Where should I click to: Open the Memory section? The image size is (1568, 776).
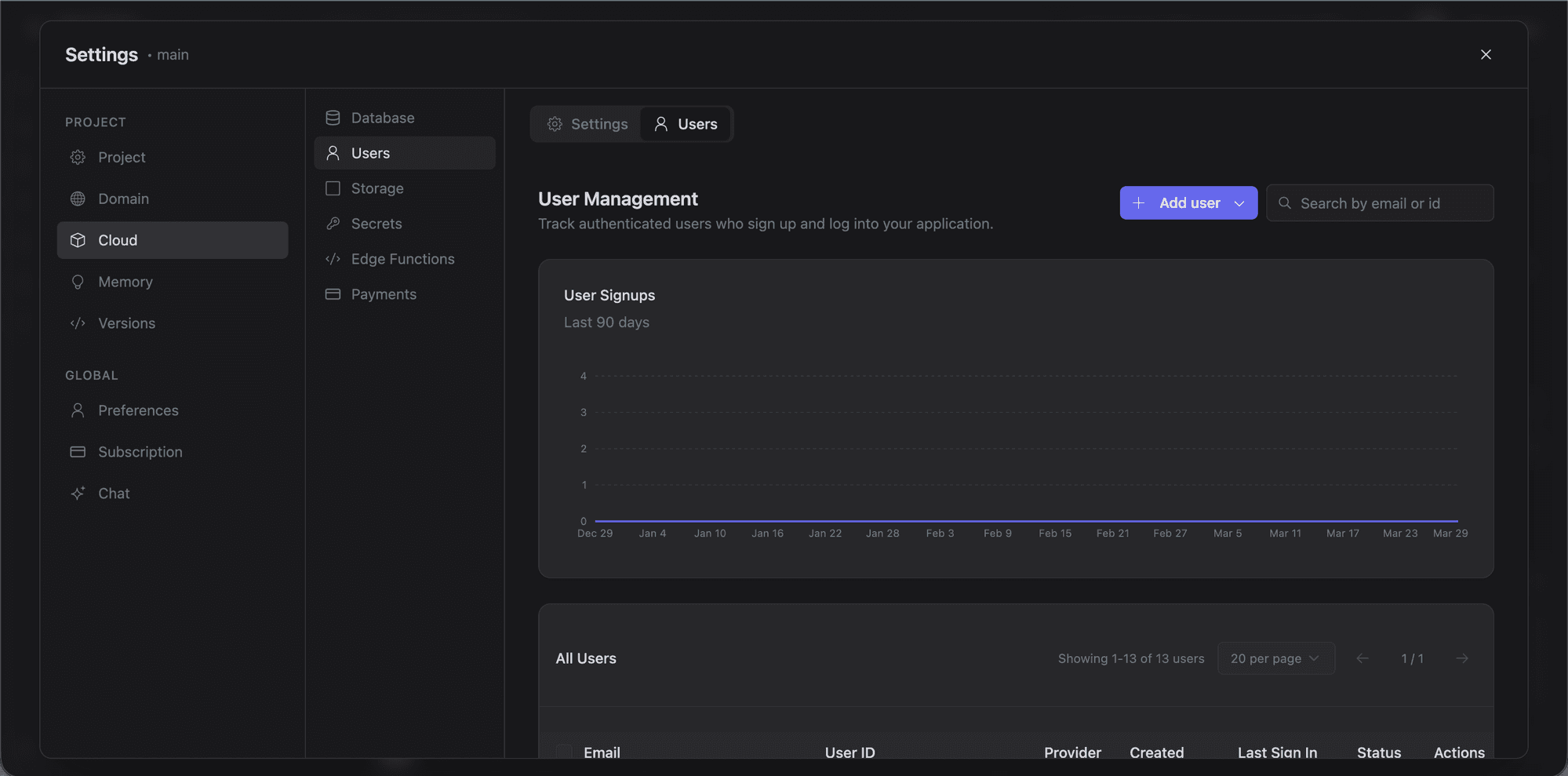point(173,282)
